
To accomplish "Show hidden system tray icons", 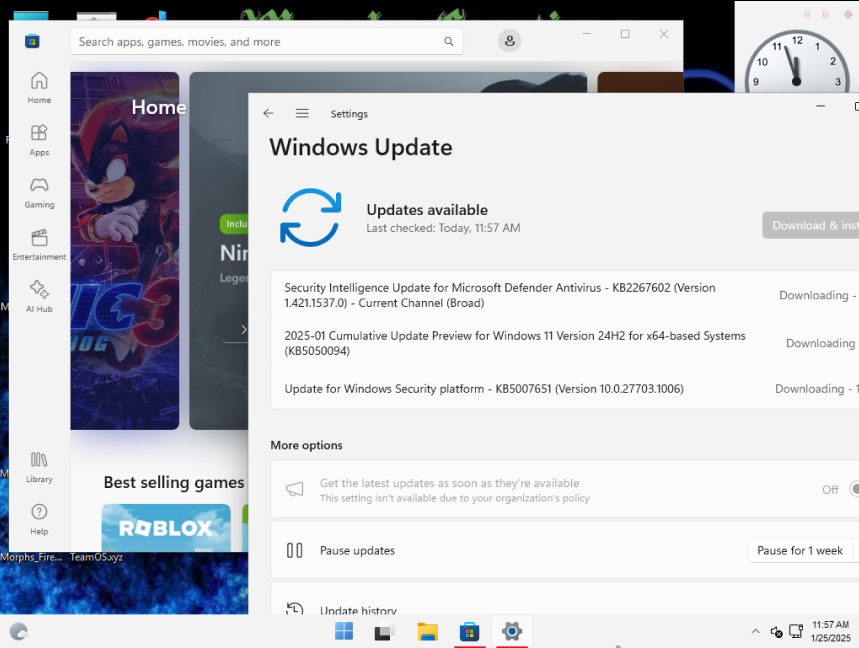I will (x=755, y=632).
